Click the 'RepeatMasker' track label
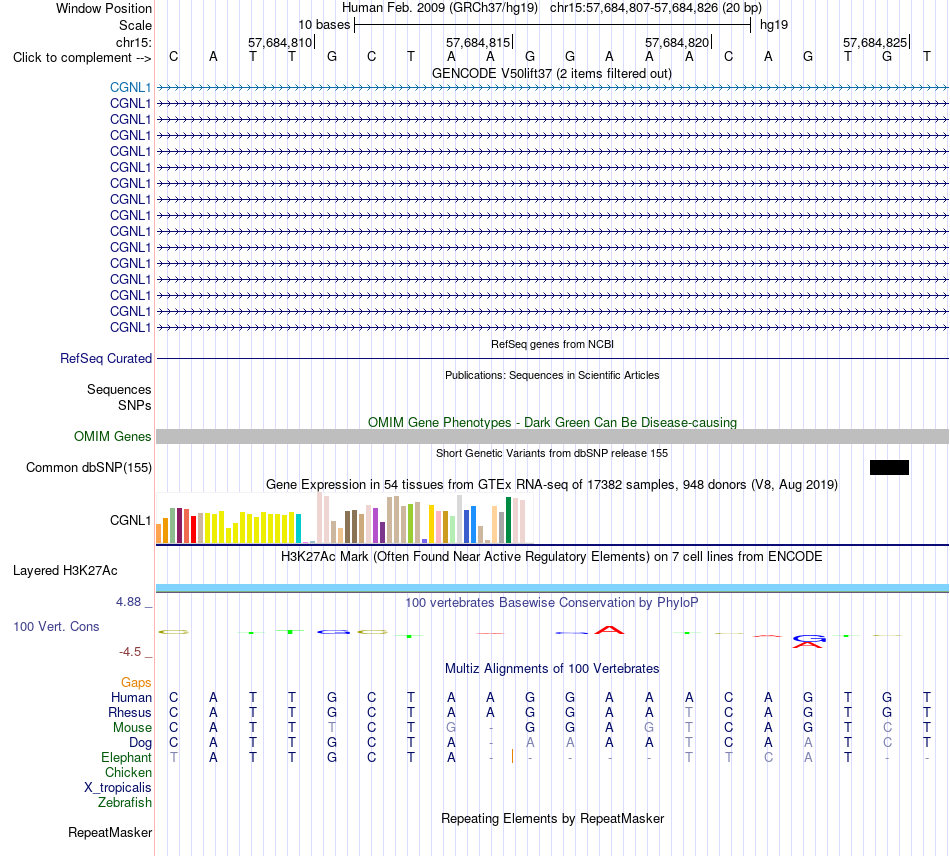 pyautogui.click(x=110, y=833)
